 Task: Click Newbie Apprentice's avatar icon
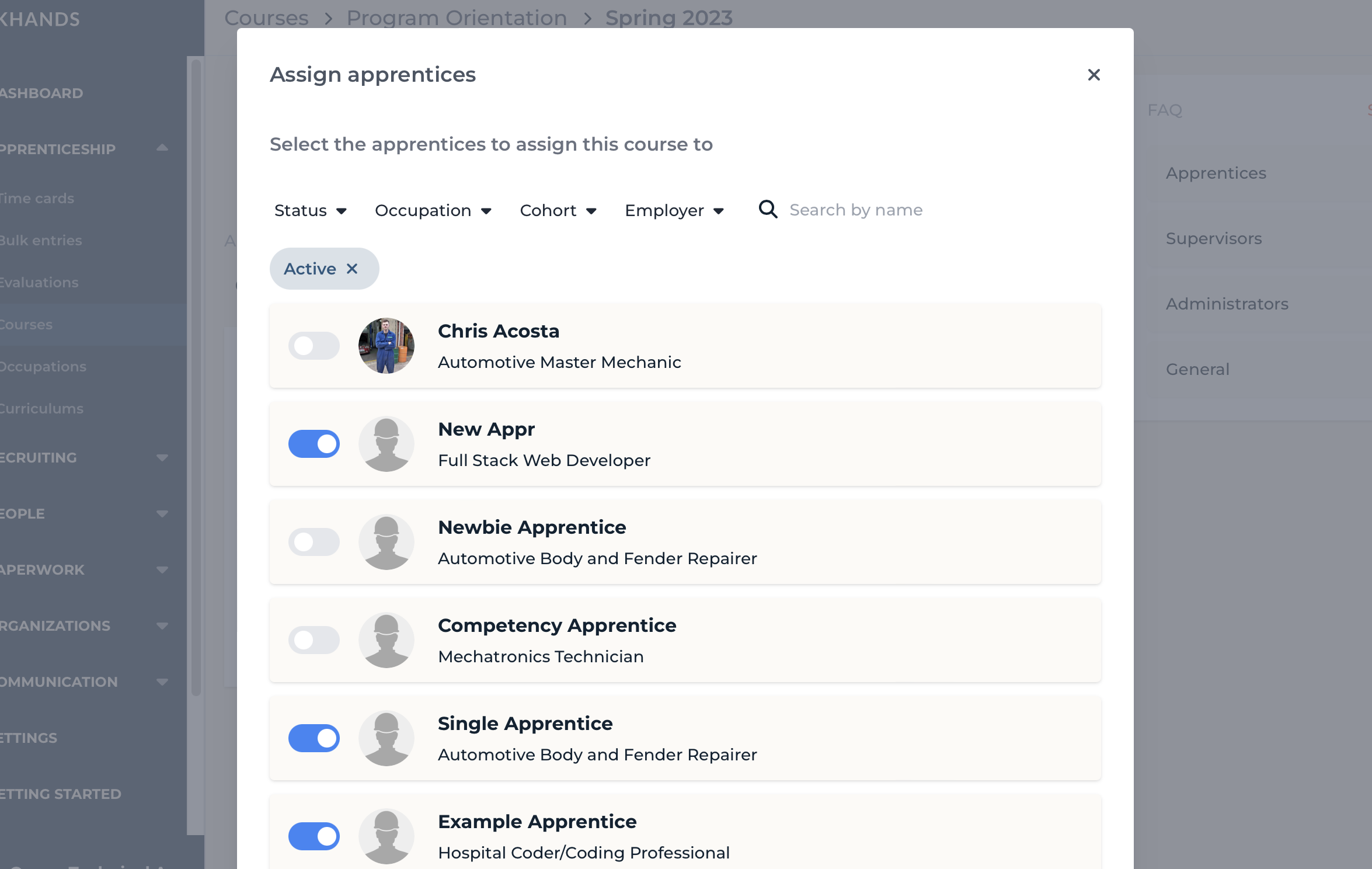pyautogui.click(x=386, y=542)
